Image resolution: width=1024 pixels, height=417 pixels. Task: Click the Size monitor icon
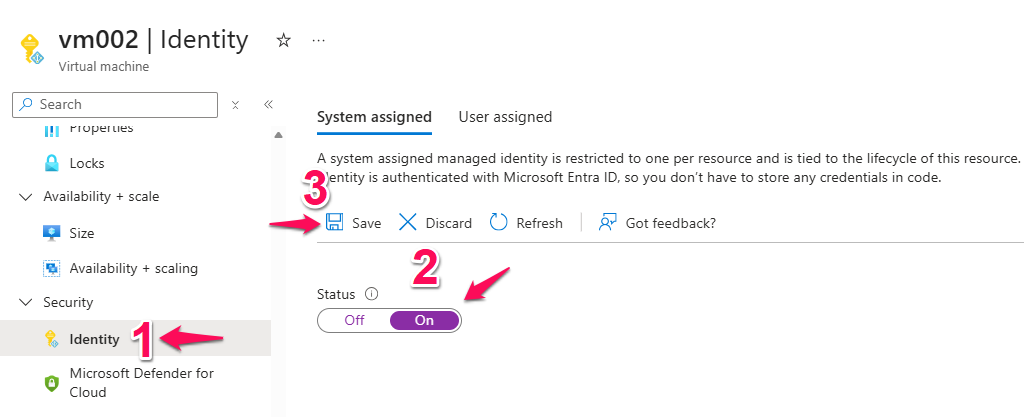pos(52,233)
